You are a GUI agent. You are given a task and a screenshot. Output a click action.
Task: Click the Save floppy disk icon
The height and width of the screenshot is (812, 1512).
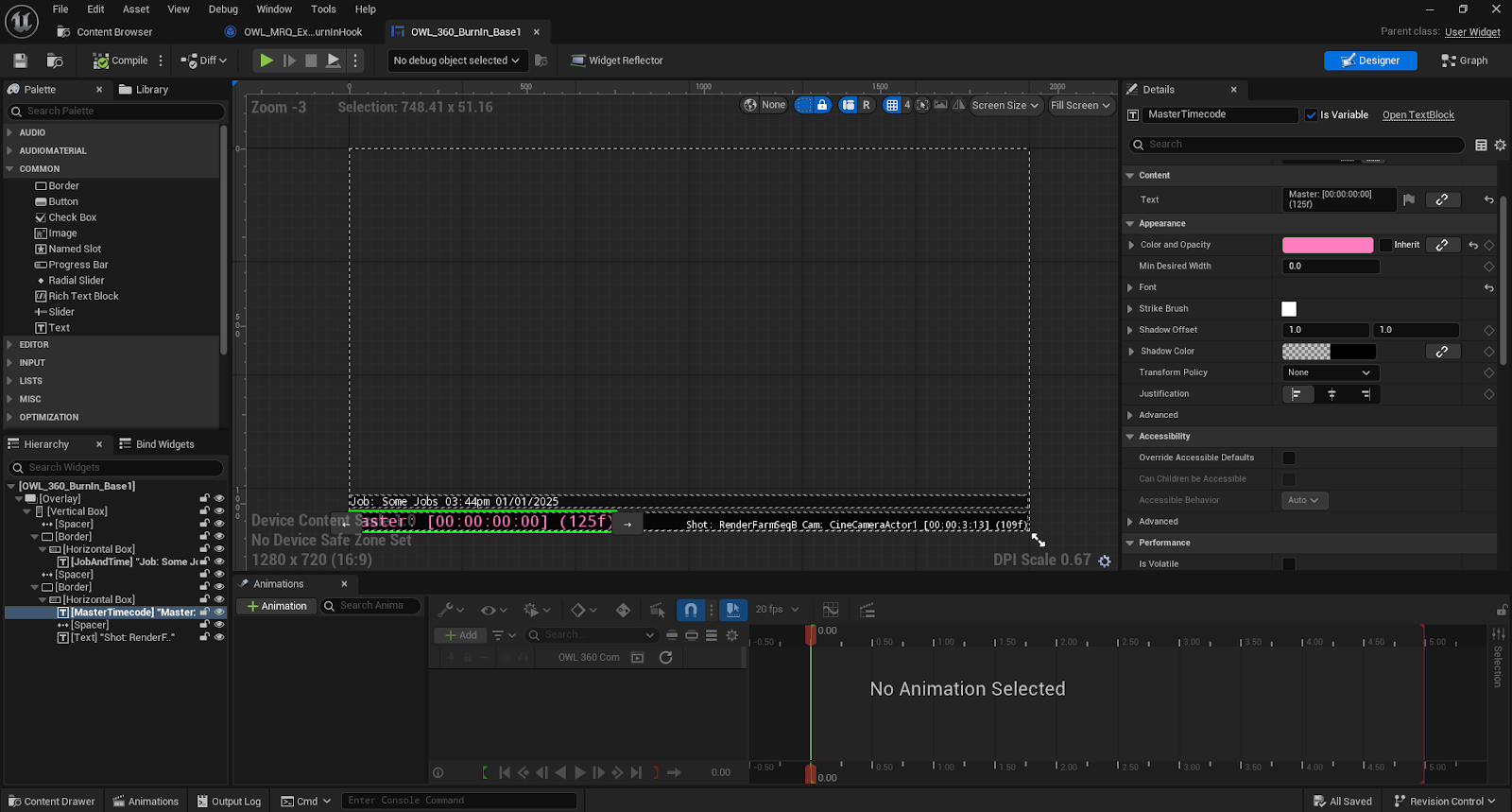pyautogui.click(x=20, y=60)
